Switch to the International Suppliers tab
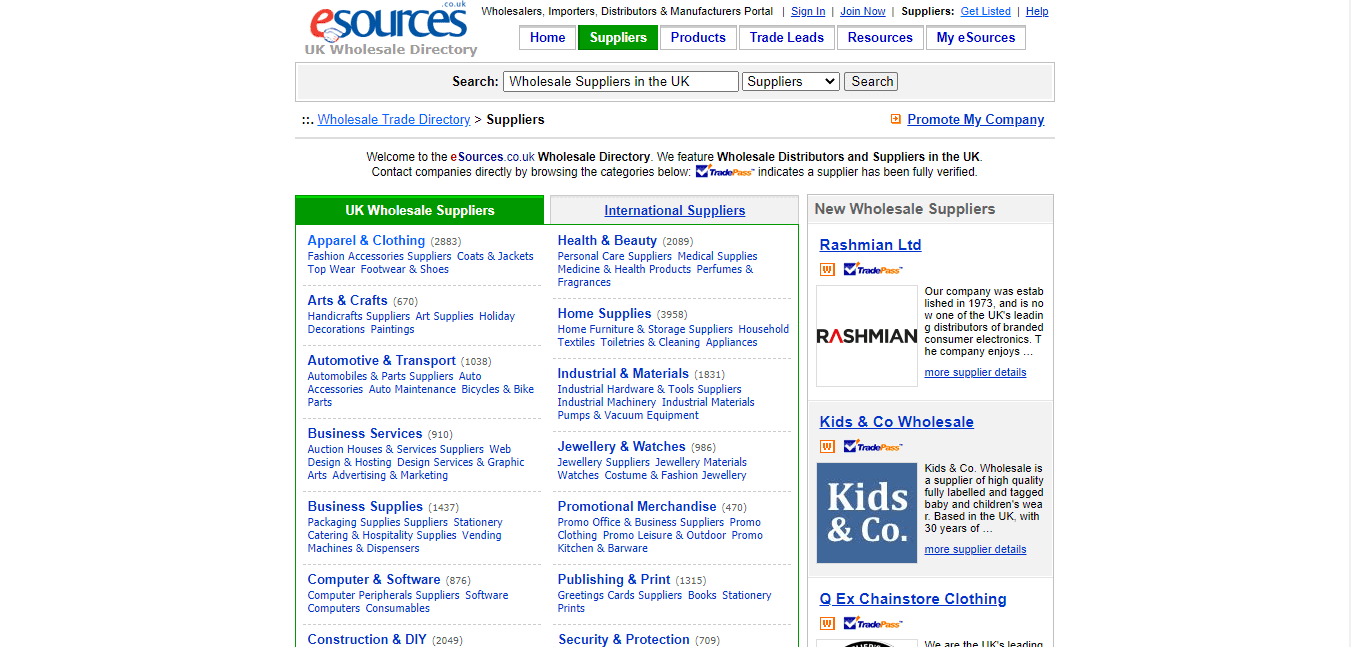Image resolution: width=1351 pixels, height=647 pixels. point(674,210)
